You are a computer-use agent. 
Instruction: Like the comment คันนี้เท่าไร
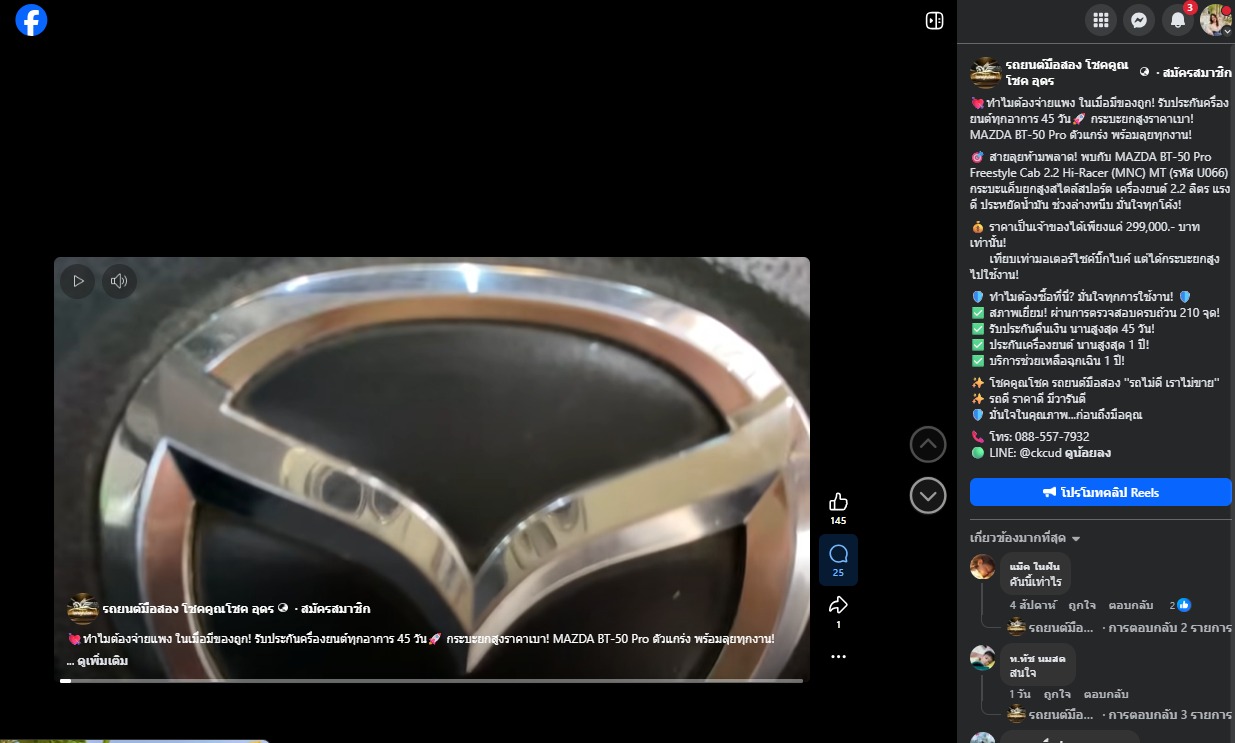click(1081, 605)
